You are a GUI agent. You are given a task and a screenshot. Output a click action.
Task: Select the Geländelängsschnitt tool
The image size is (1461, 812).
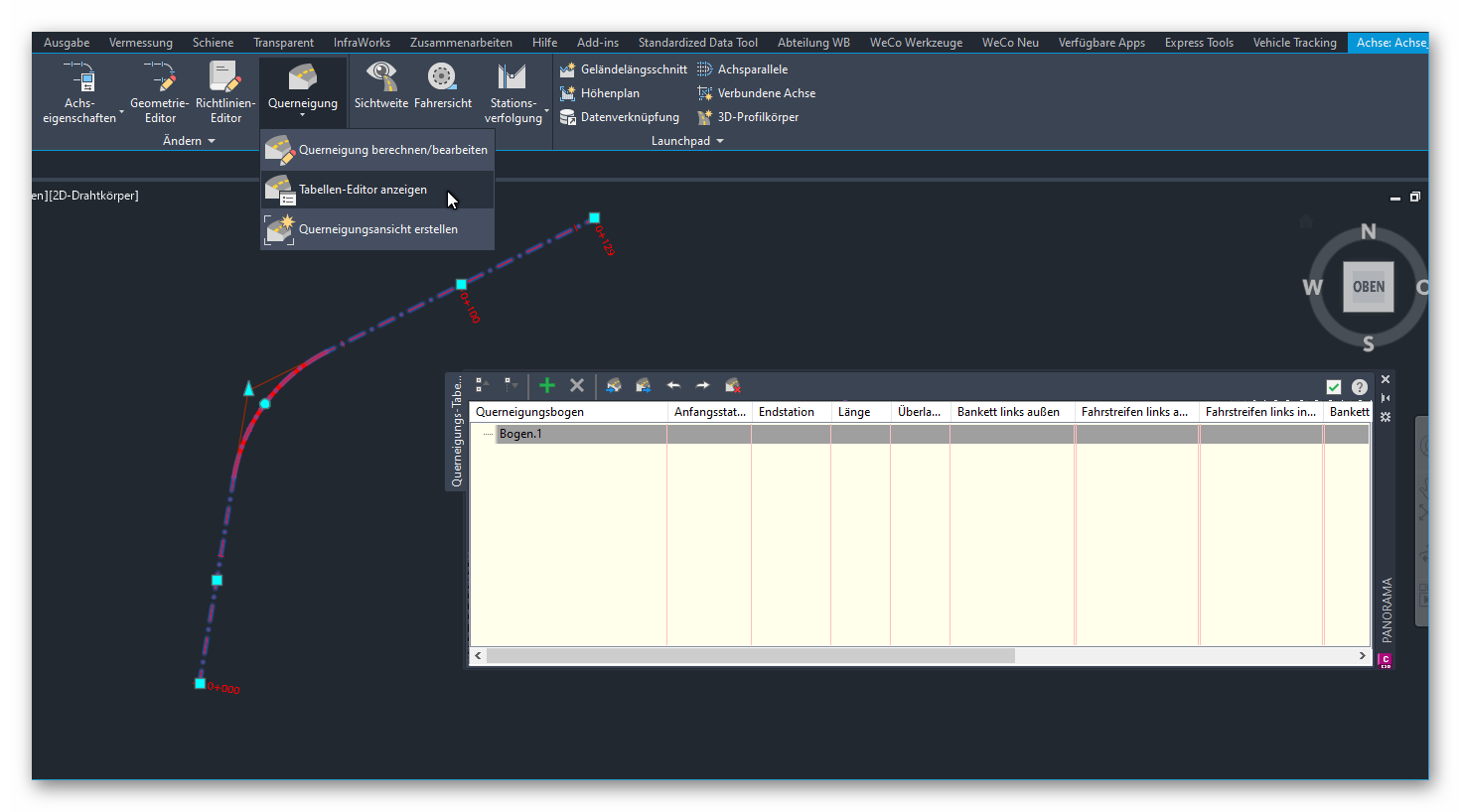(624, 68)
